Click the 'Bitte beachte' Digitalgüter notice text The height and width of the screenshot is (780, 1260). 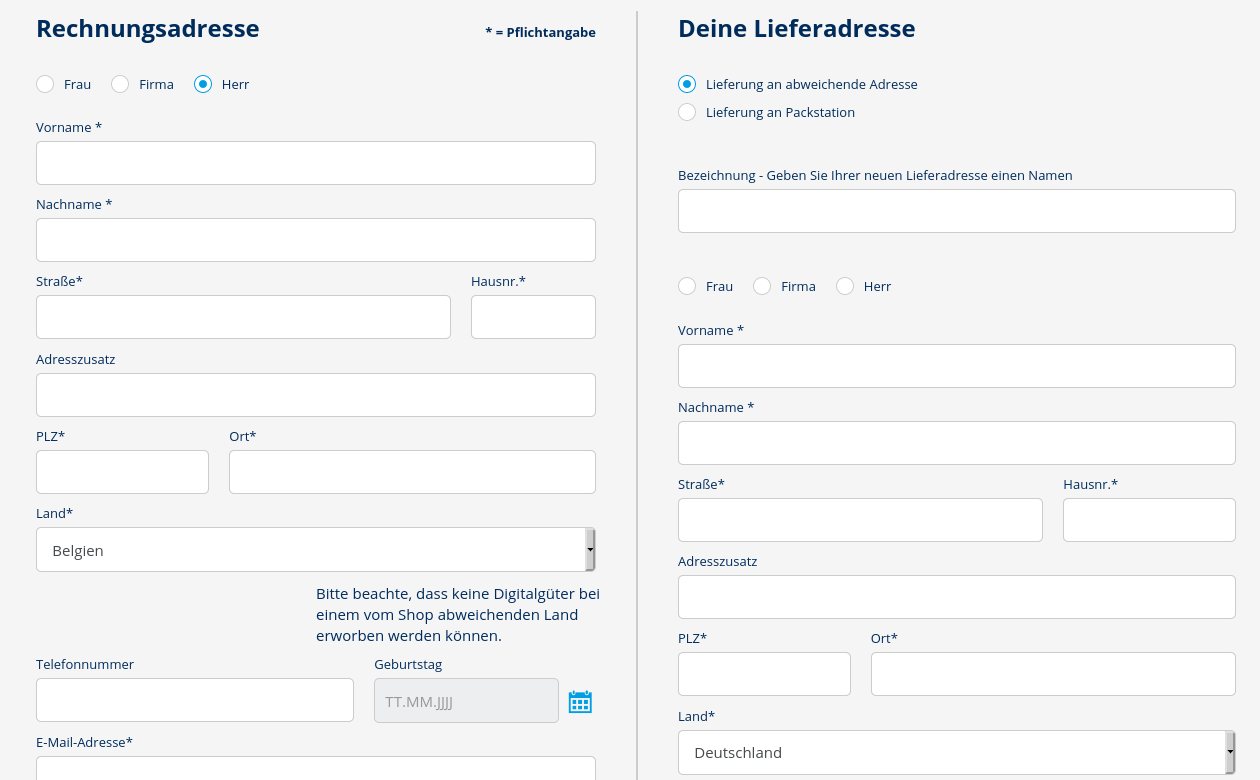[x=458, y=614]
